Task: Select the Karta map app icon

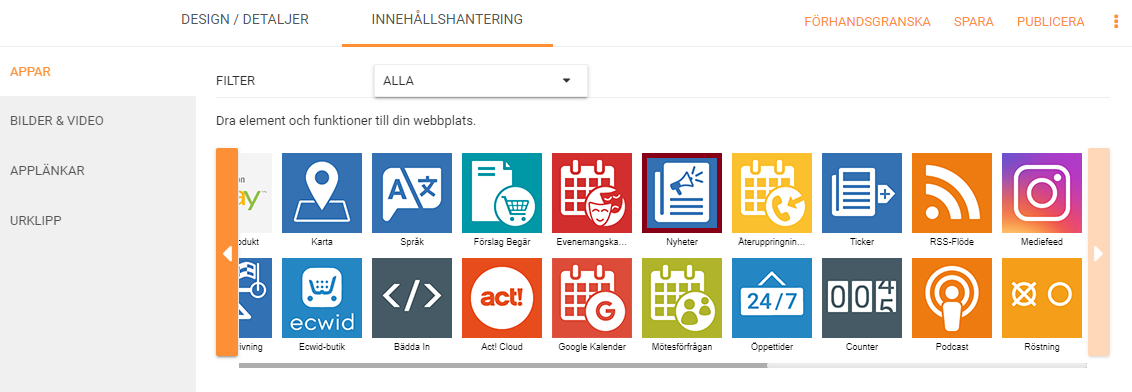Action: point(322,193)
